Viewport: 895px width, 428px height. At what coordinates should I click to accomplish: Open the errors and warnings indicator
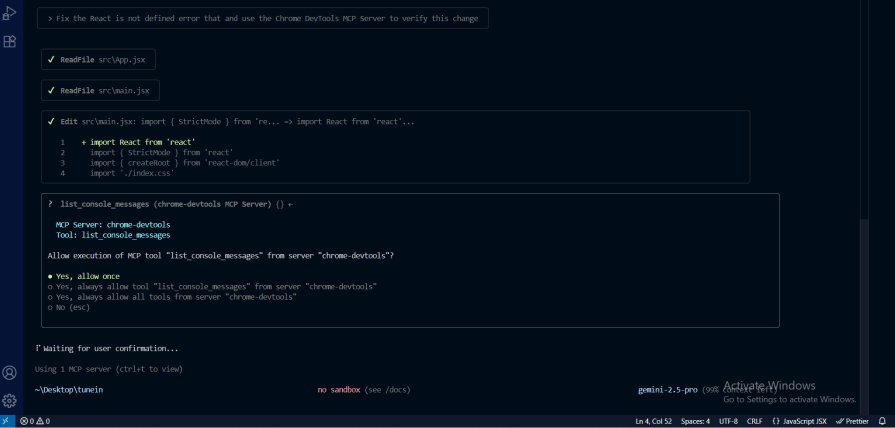point(35,421)
